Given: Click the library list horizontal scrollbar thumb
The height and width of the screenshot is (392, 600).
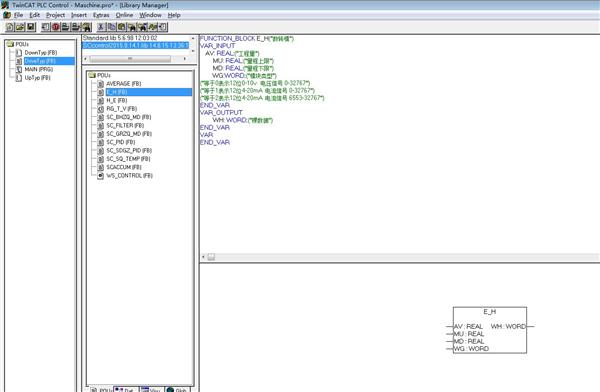Looking at the screenshot, I should (x=130, y=59).
